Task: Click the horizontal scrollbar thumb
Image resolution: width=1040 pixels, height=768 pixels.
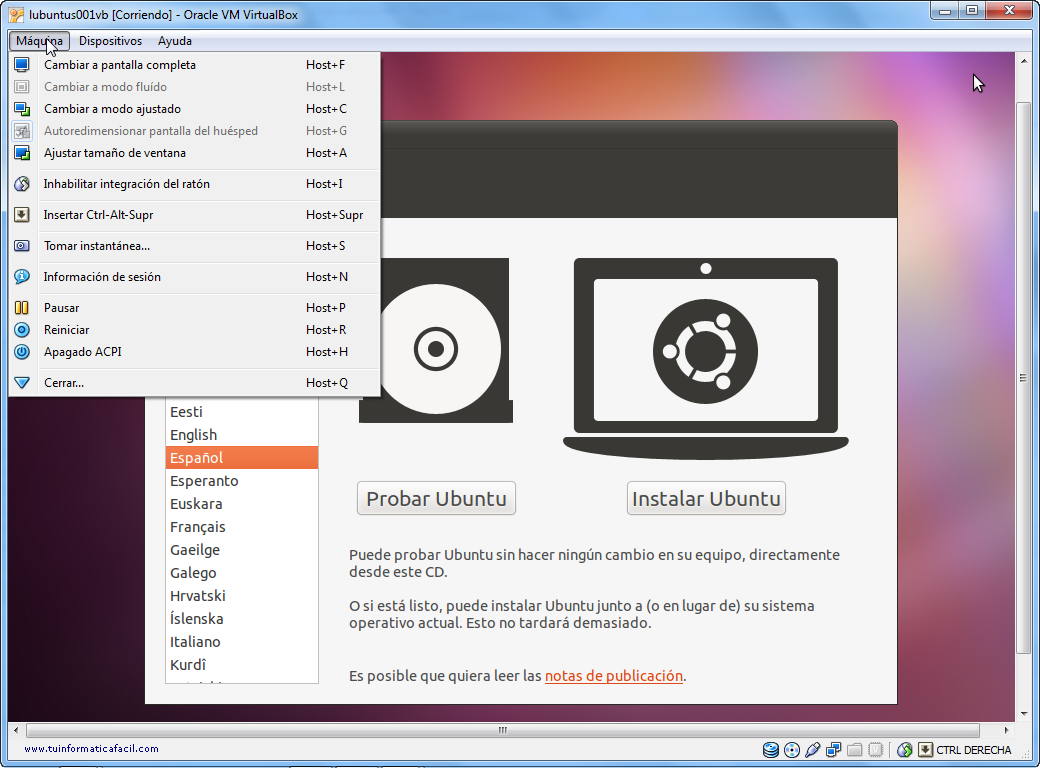Action: (x=503, y=730)
